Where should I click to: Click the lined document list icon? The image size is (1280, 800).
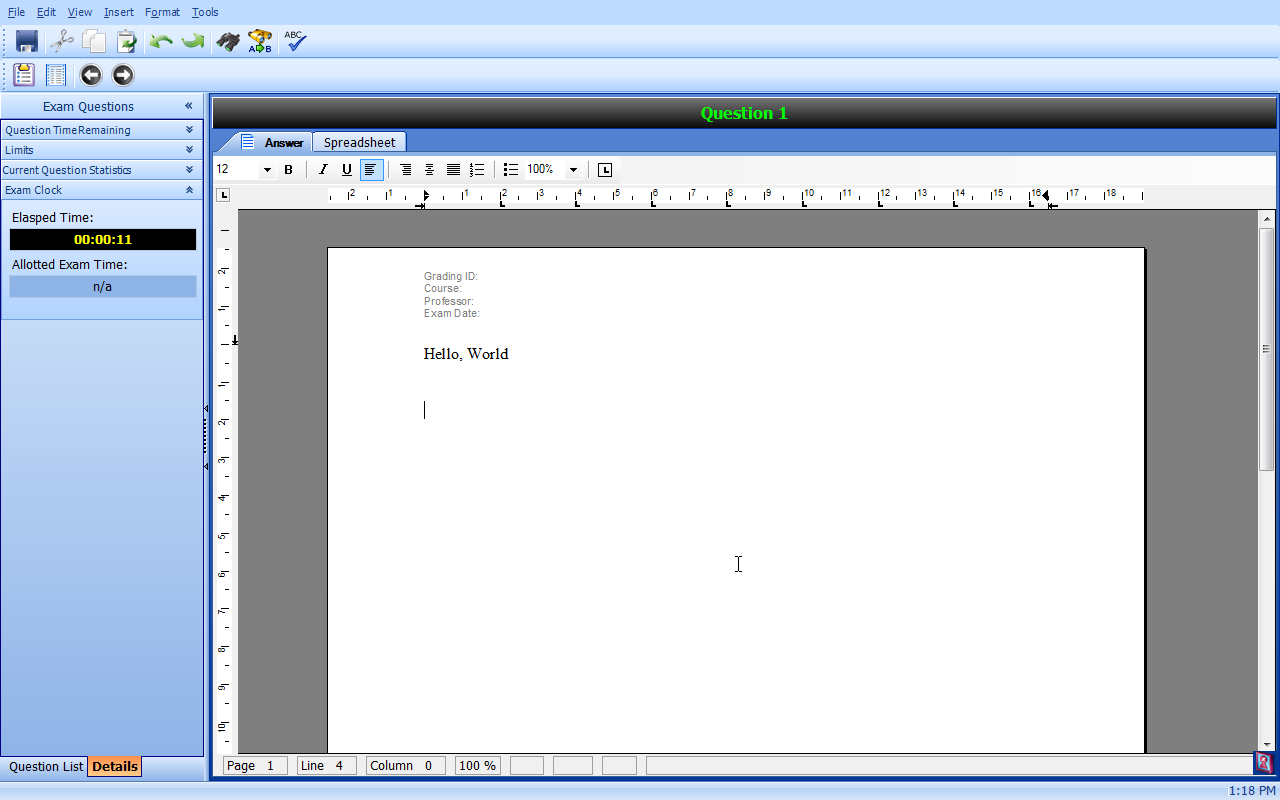(56, 75)
